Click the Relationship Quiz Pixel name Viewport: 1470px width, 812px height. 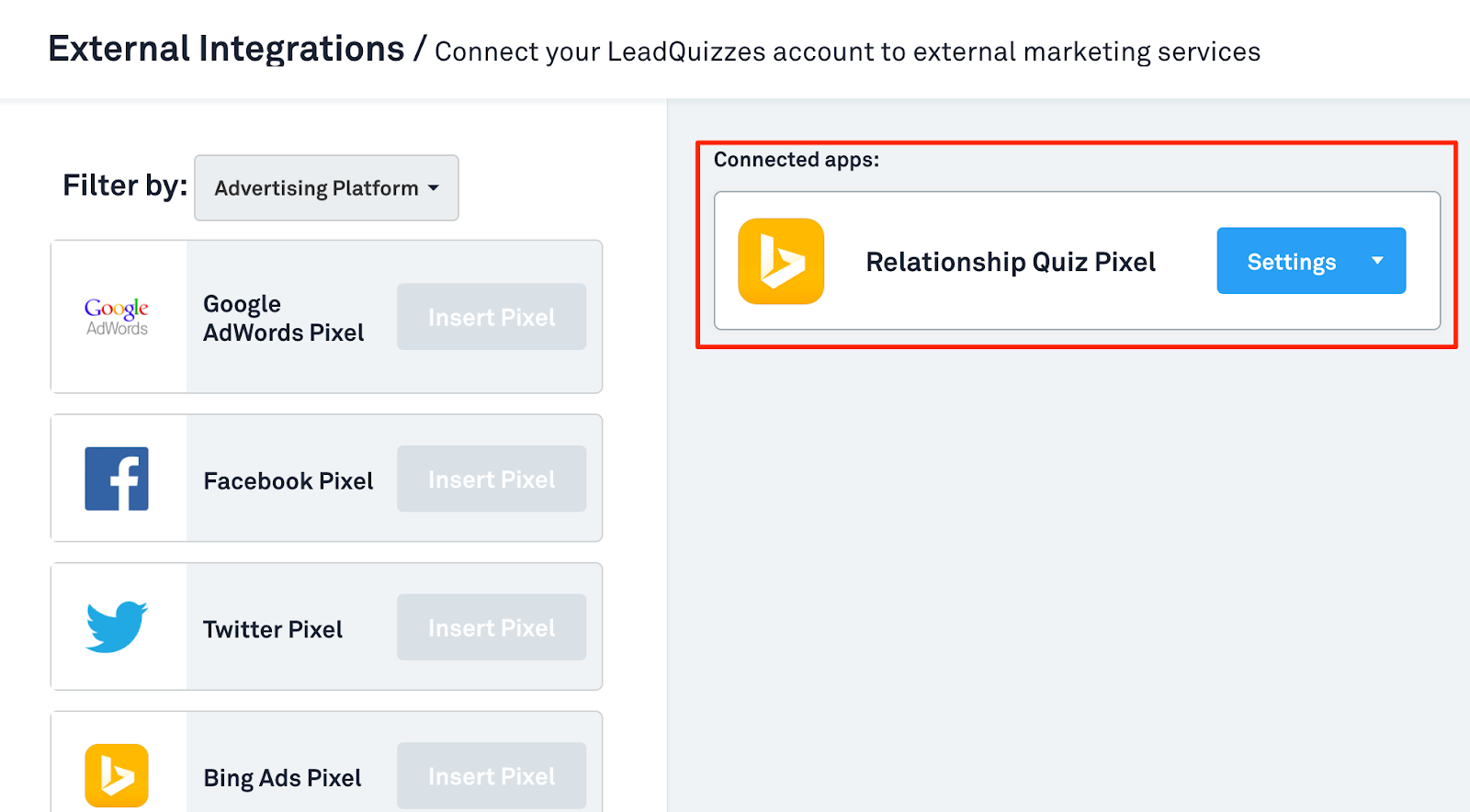pos(1011,263)
